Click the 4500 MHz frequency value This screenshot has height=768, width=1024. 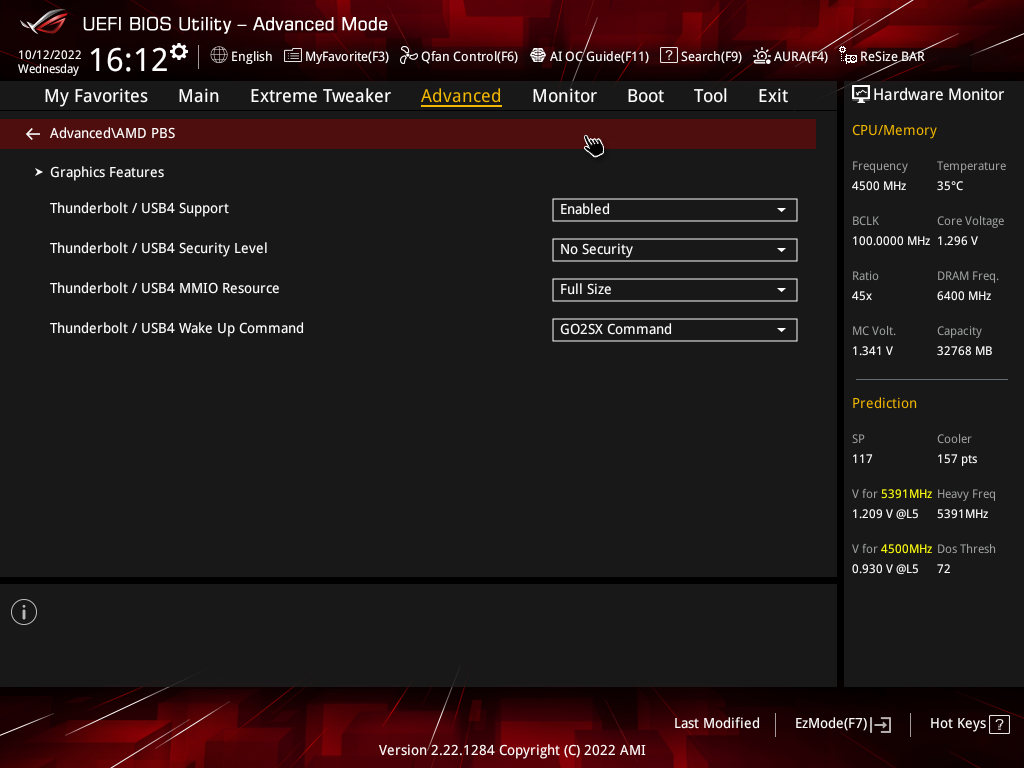coord(879,186)
